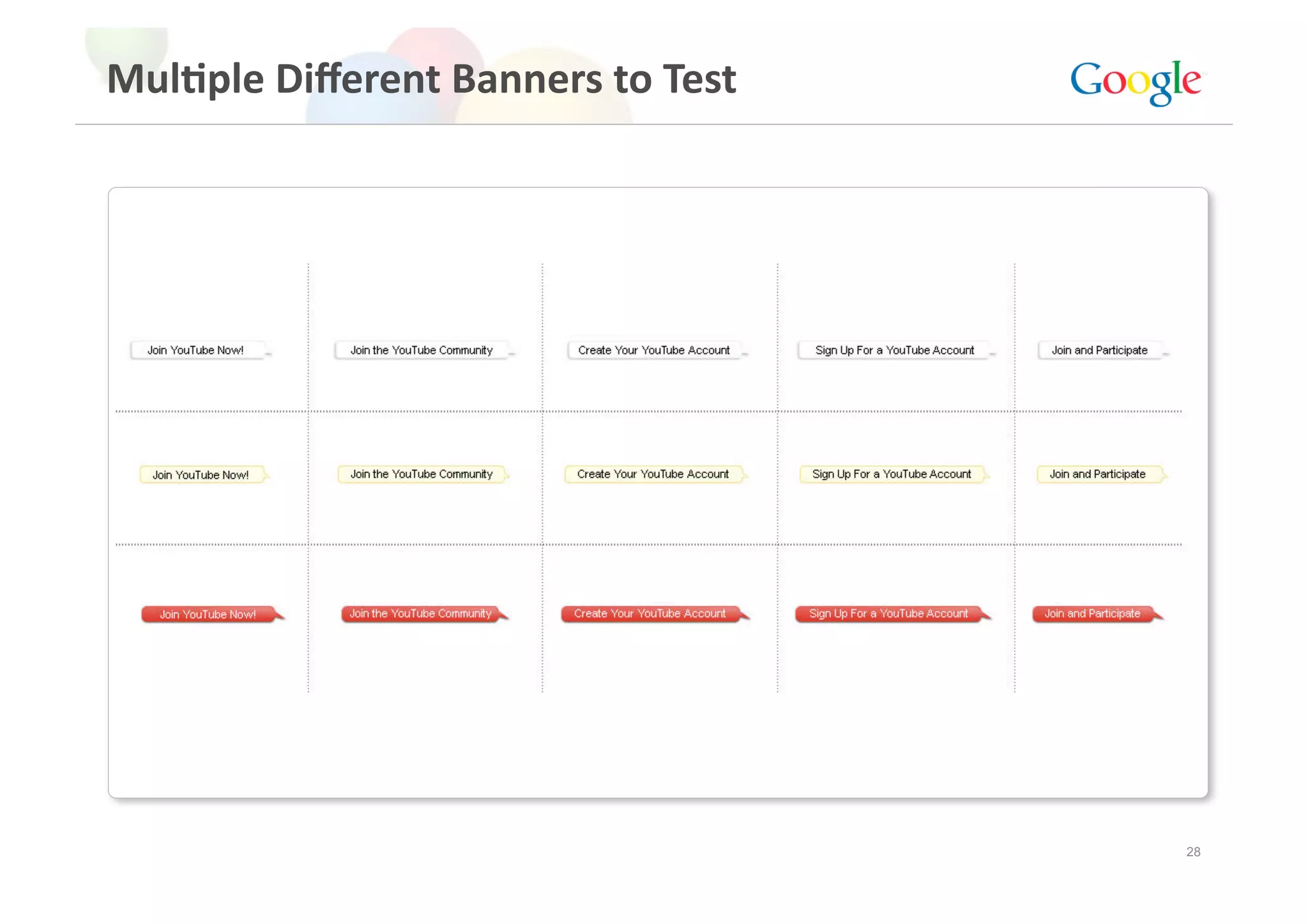Click white "Create Your YouTube Account" banner
Screen dimensions: 1308x924
(658, 350)
